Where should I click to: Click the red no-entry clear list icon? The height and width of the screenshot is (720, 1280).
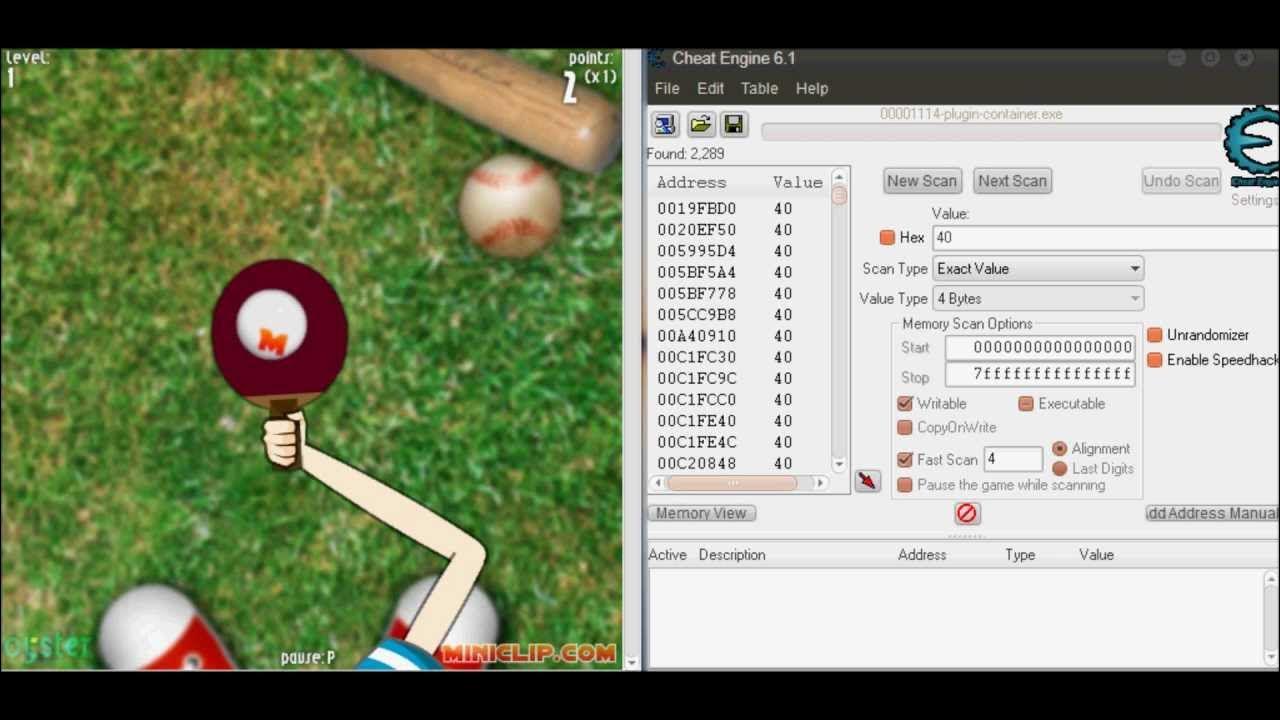click(x=966, y=513)
